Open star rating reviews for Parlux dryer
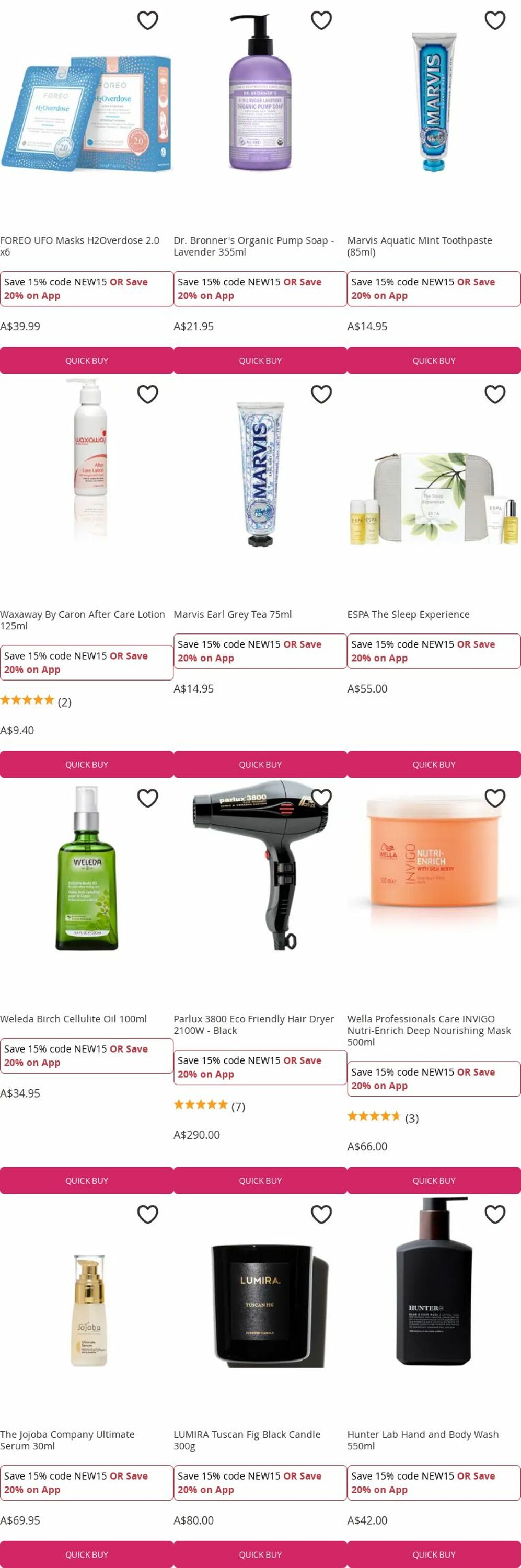This screenshot has height=1568, width=521. [210, 1106]
